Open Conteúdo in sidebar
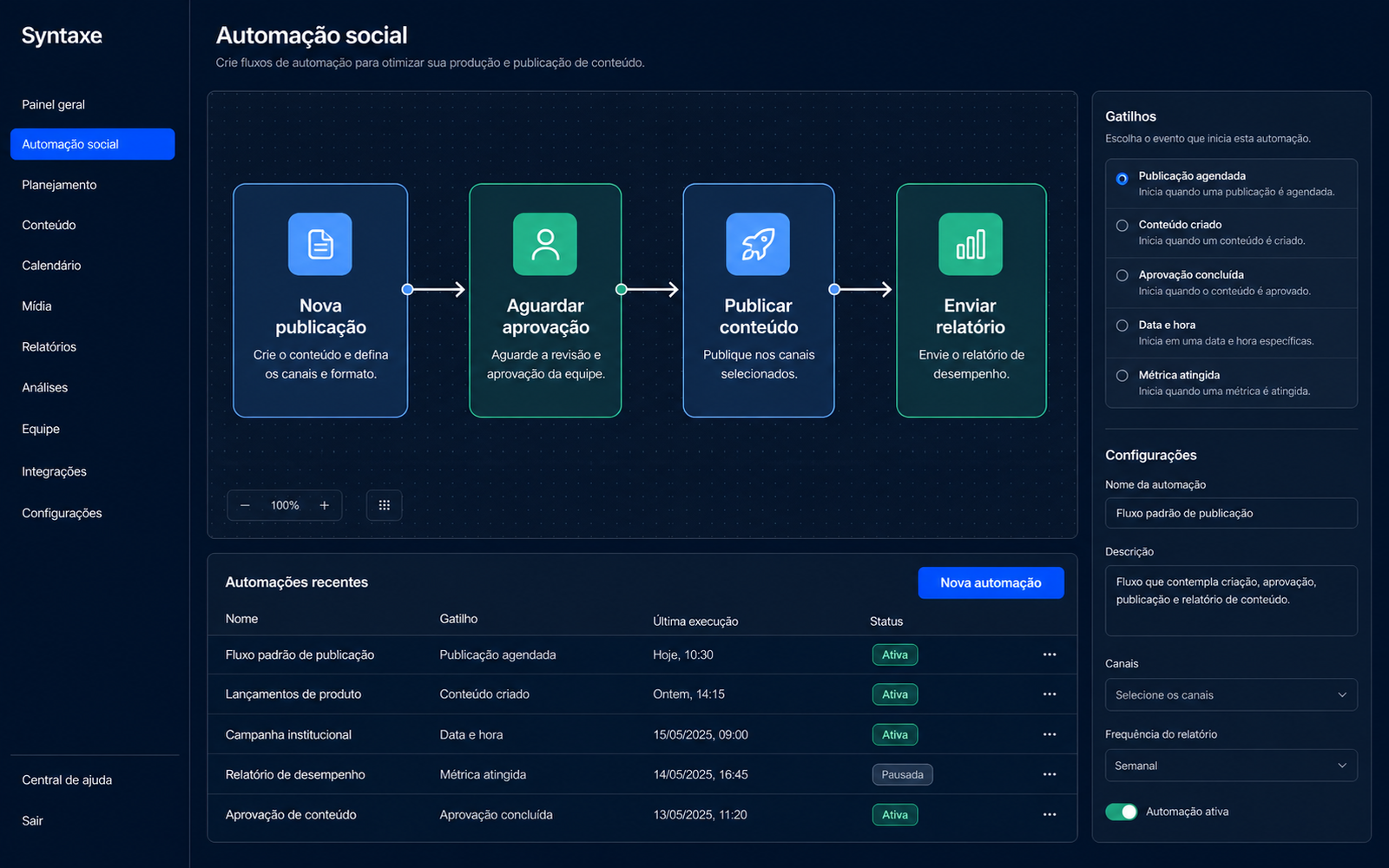The height and width of the screenshot is (868, 1389). [x=49, y=225]
